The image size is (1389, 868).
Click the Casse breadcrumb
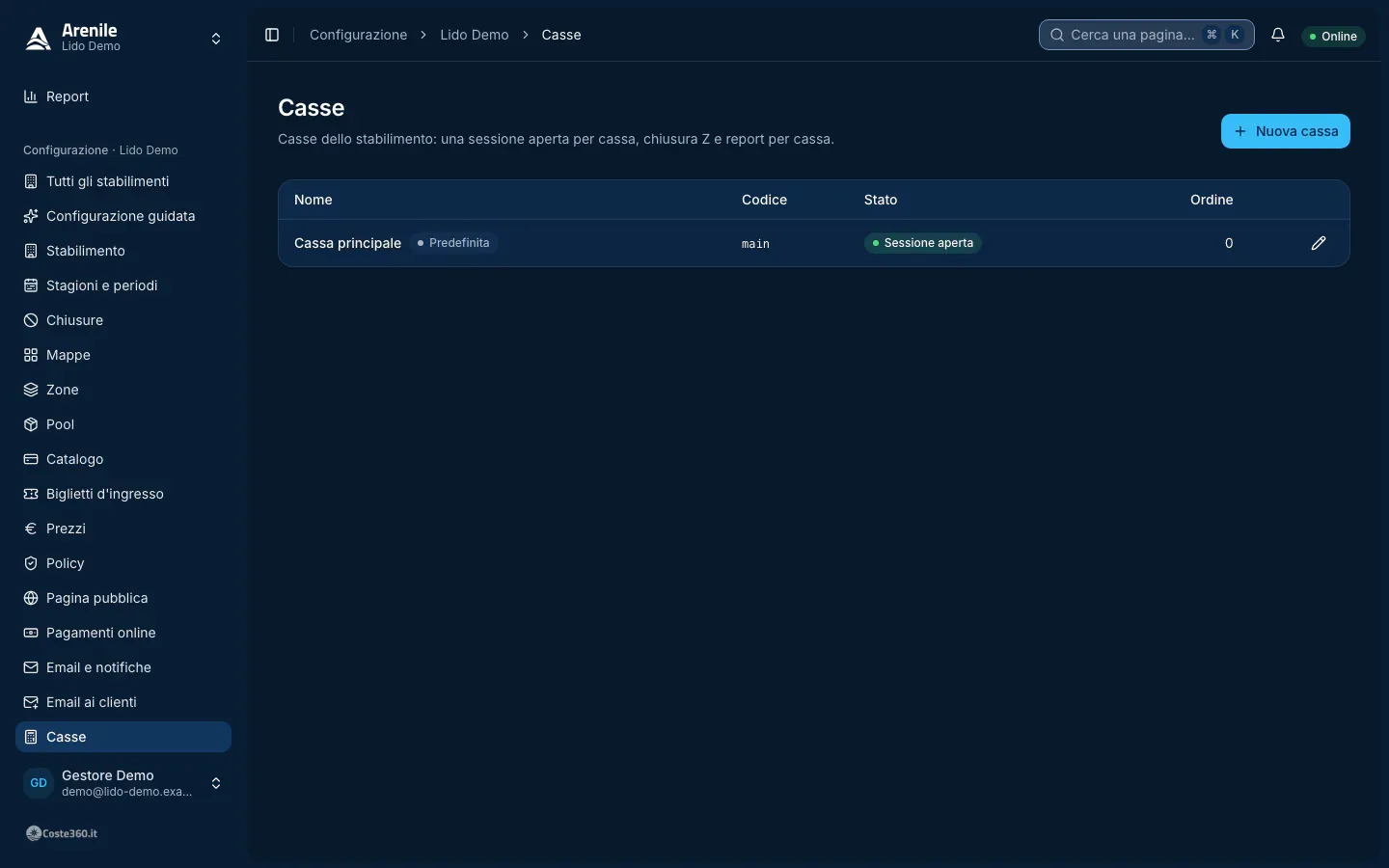(561, 35)
